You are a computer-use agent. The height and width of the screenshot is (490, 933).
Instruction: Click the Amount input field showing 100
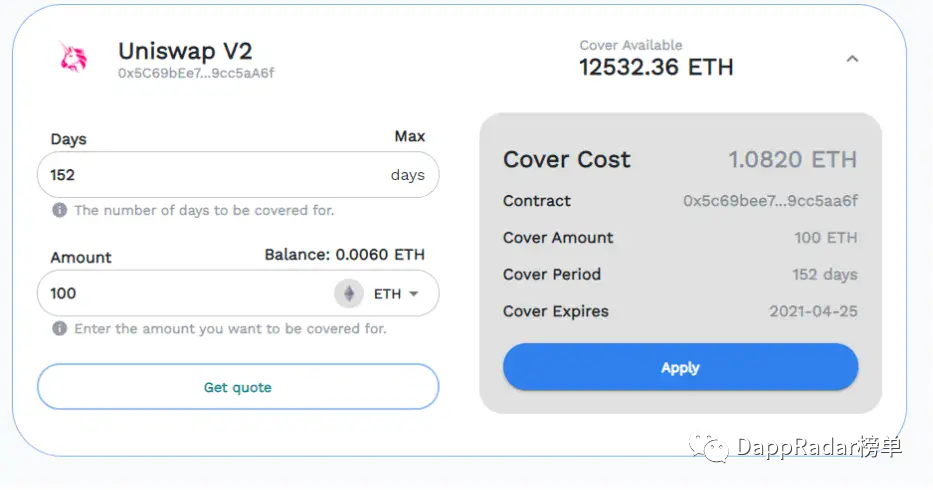[184, 294]
